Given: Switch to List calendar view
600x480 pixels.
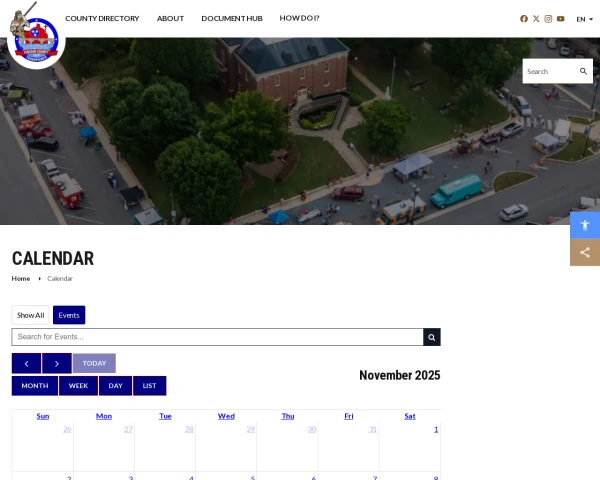Looking at the screenshot, I should point(149,386).
